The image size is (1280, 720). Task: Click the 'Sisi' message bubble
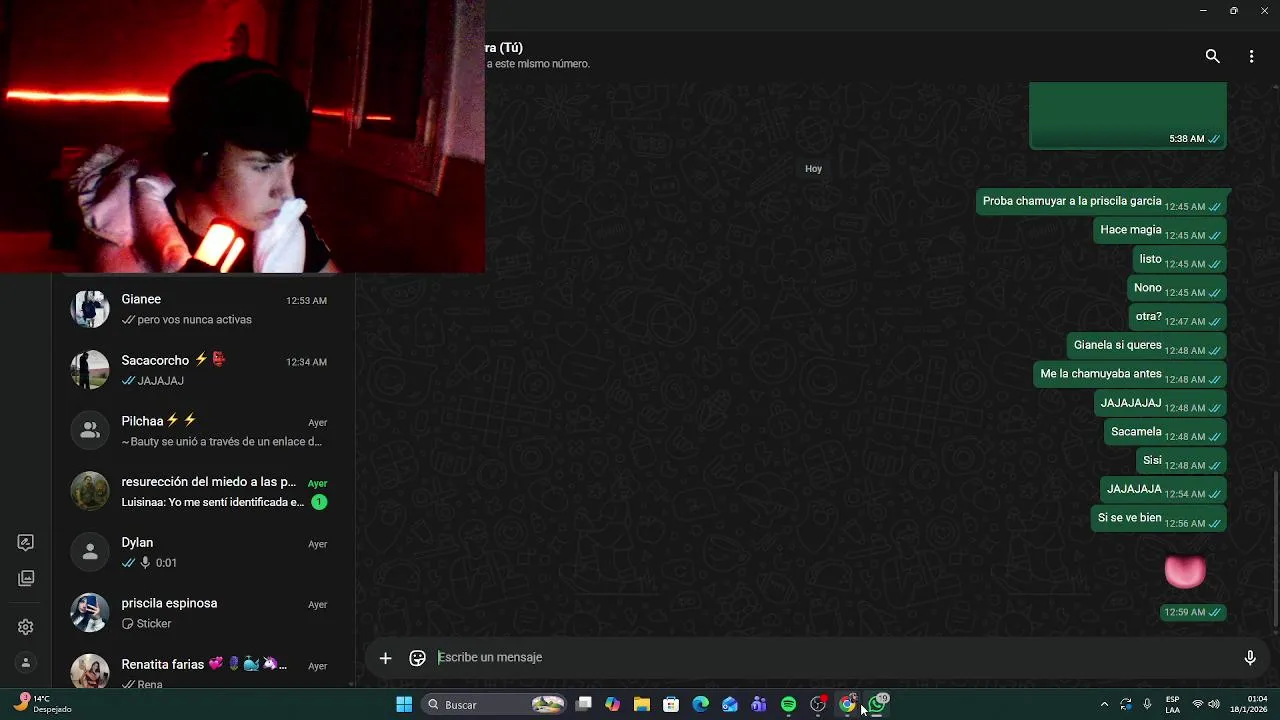tap(1181, 461)
